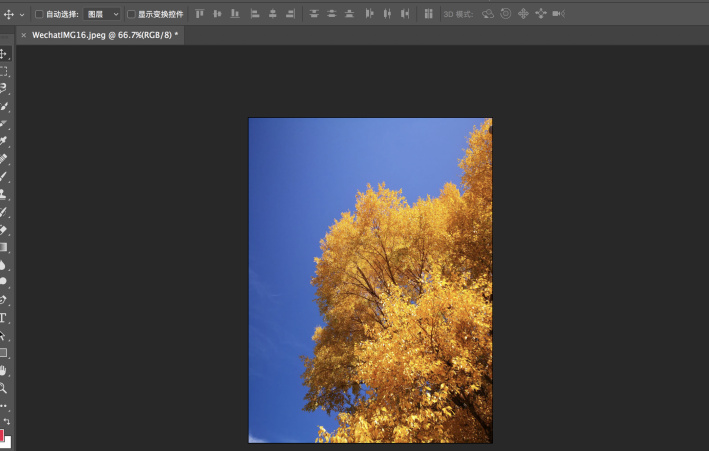Select the Zoom tool
The image size is (709, 451).
point(3,388)
